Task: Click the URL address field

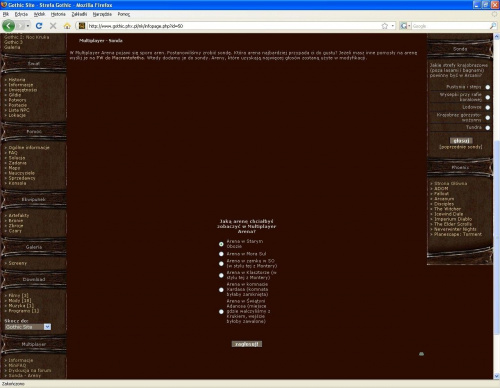Action: pos(233,26)
